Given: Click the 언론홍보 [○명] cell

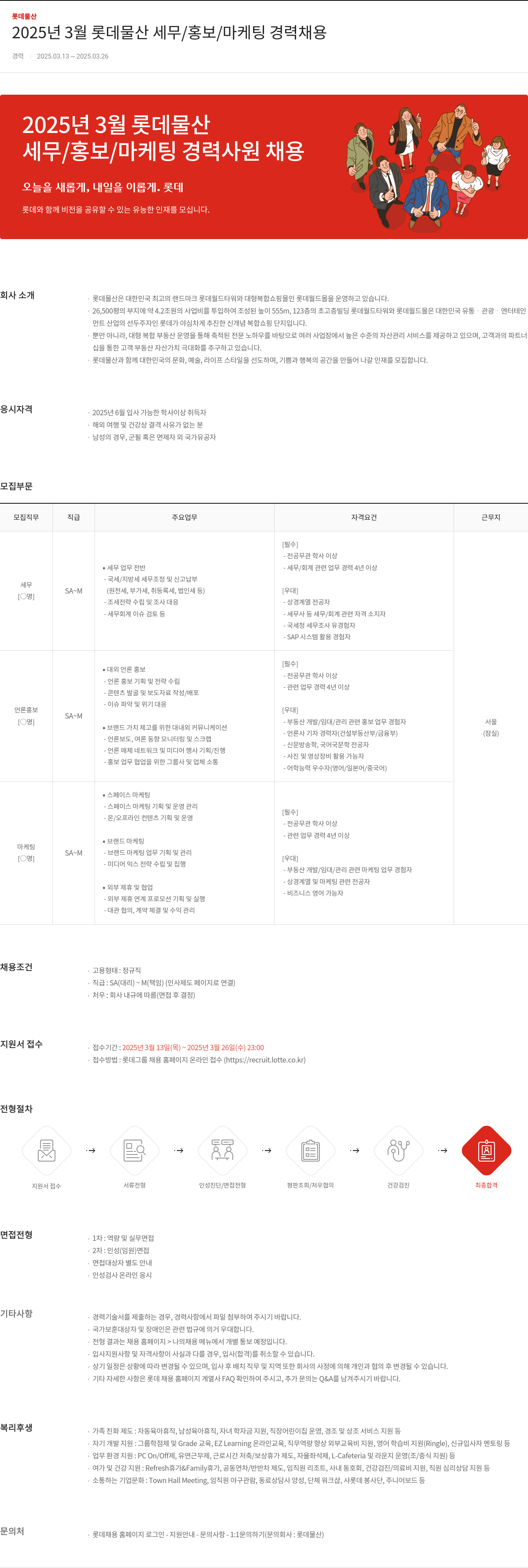Looking at the screenshot, I should pyautogui.click(x=26, y=716).
